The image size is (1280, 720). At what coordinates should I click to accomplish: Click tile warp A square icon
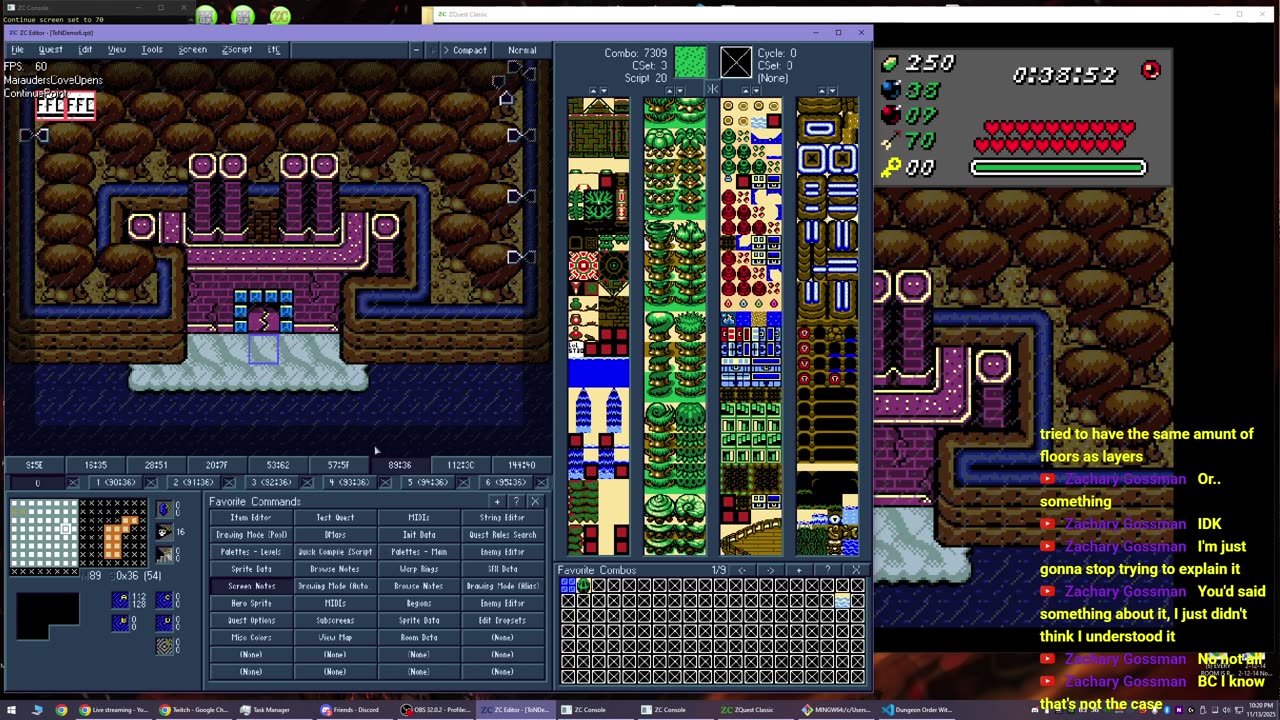tap(120, 600)
